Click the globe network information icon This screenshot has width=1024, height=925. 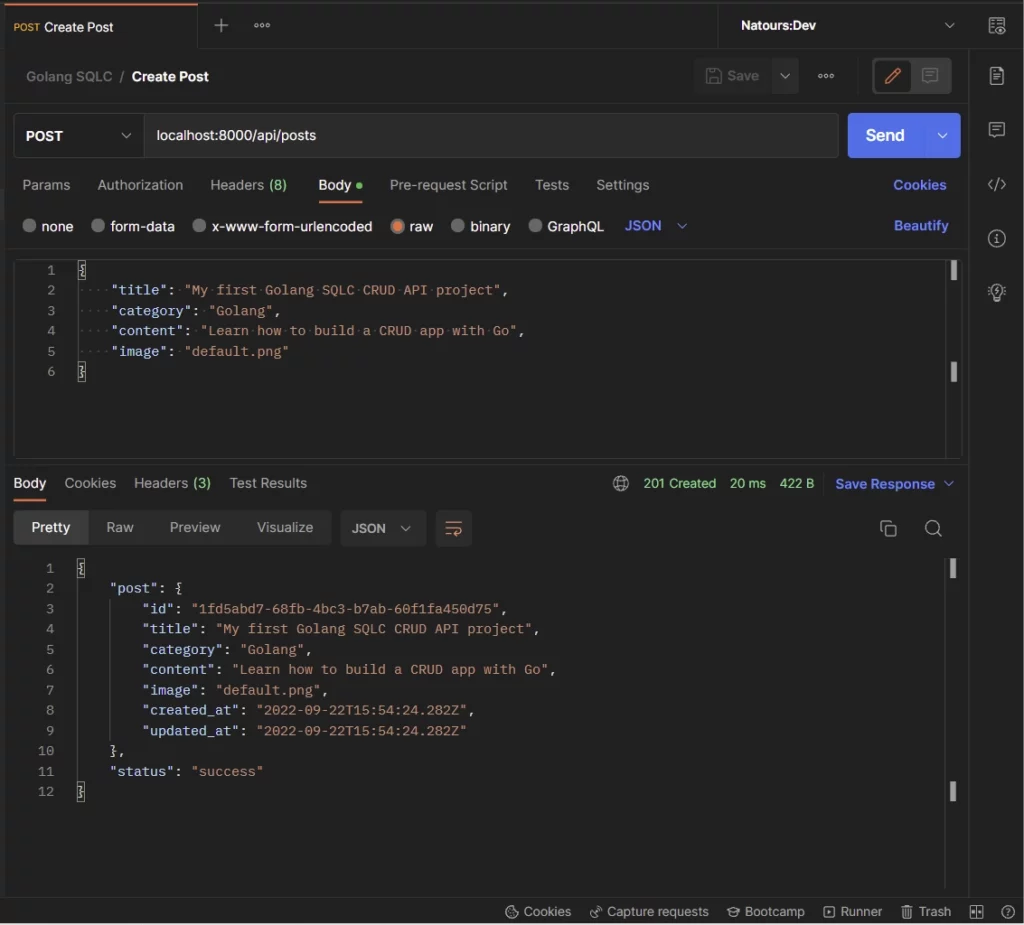620,483
